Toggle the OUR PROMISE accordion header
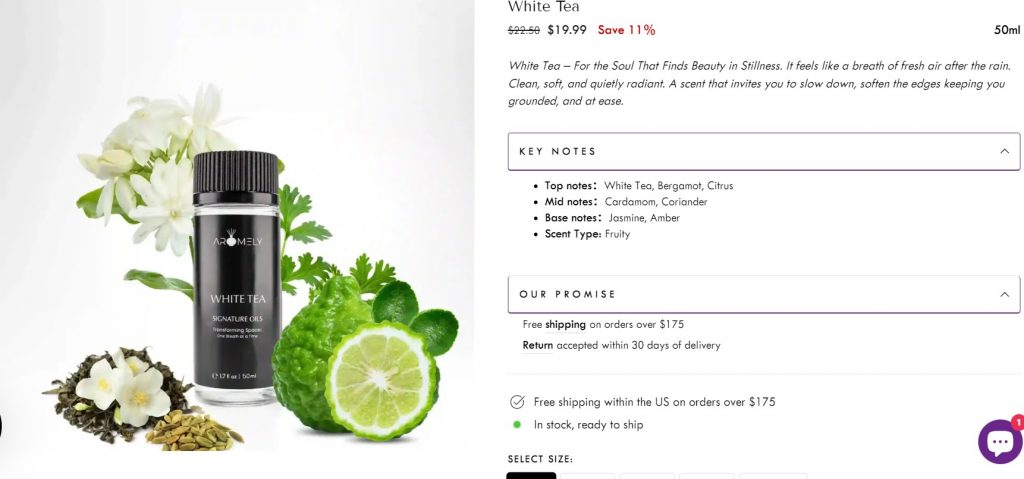The width and height of the screenshot is (1024, 479). click(x=764, y=294)
